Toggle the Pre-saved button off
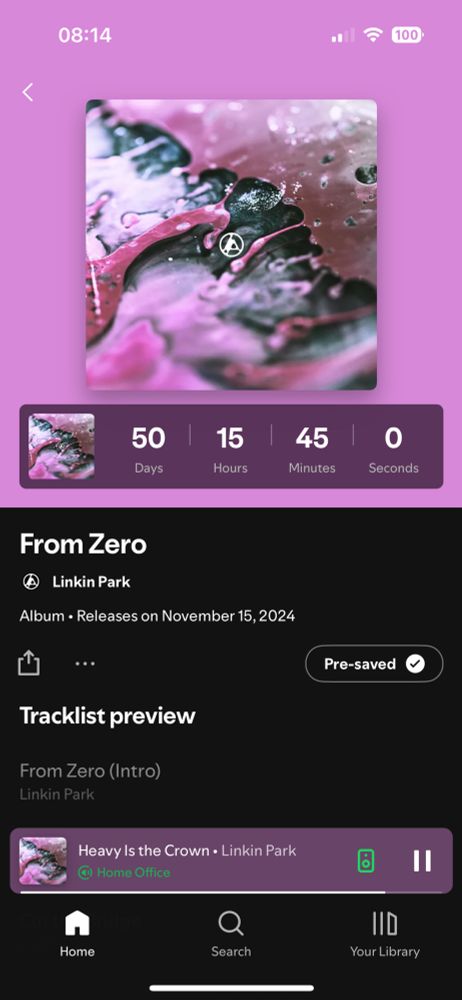This screenshot has width=462, height=1000. 374,664
